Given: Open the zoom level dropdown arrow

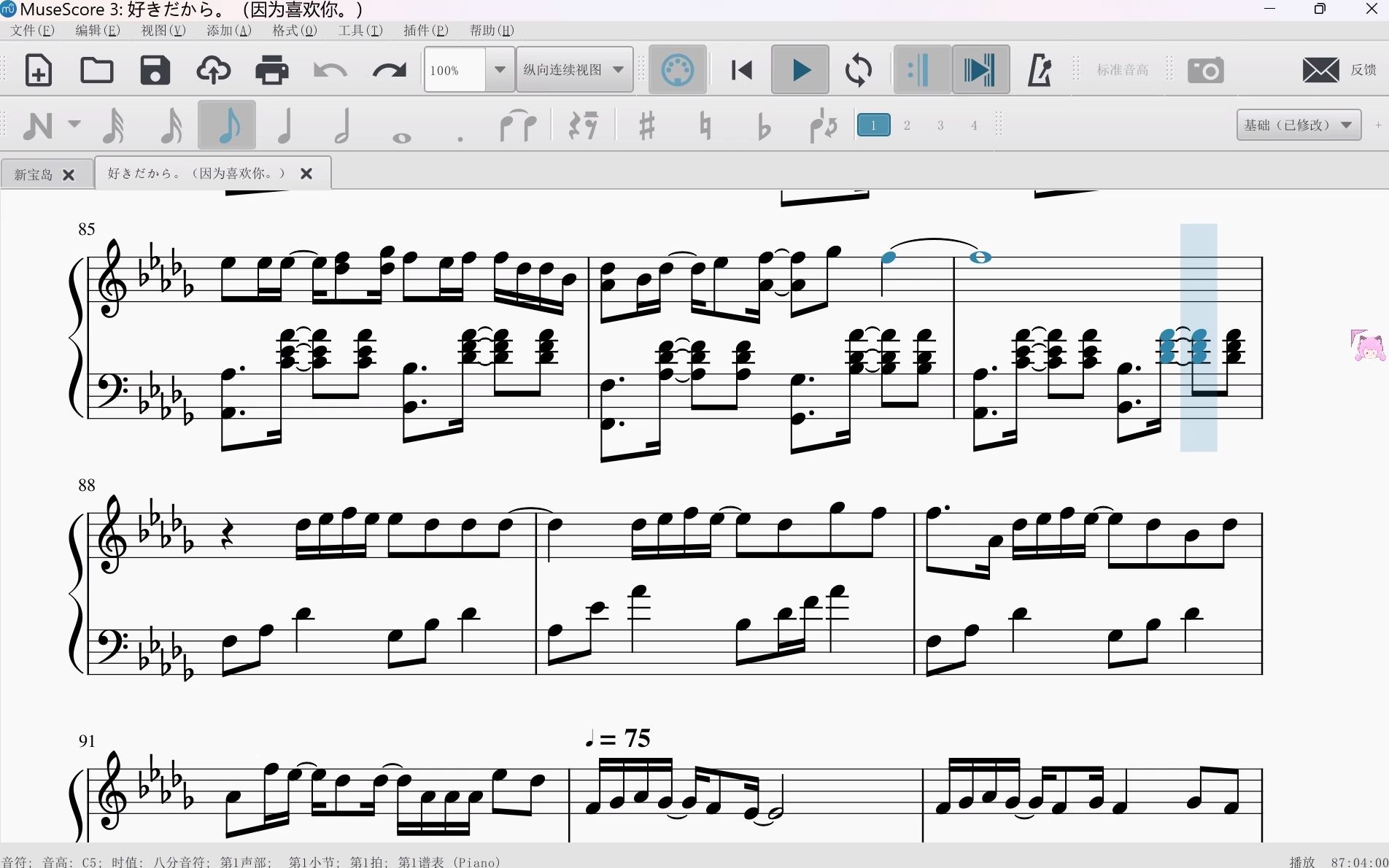Looking at the screenshot, I should (500, 70).
